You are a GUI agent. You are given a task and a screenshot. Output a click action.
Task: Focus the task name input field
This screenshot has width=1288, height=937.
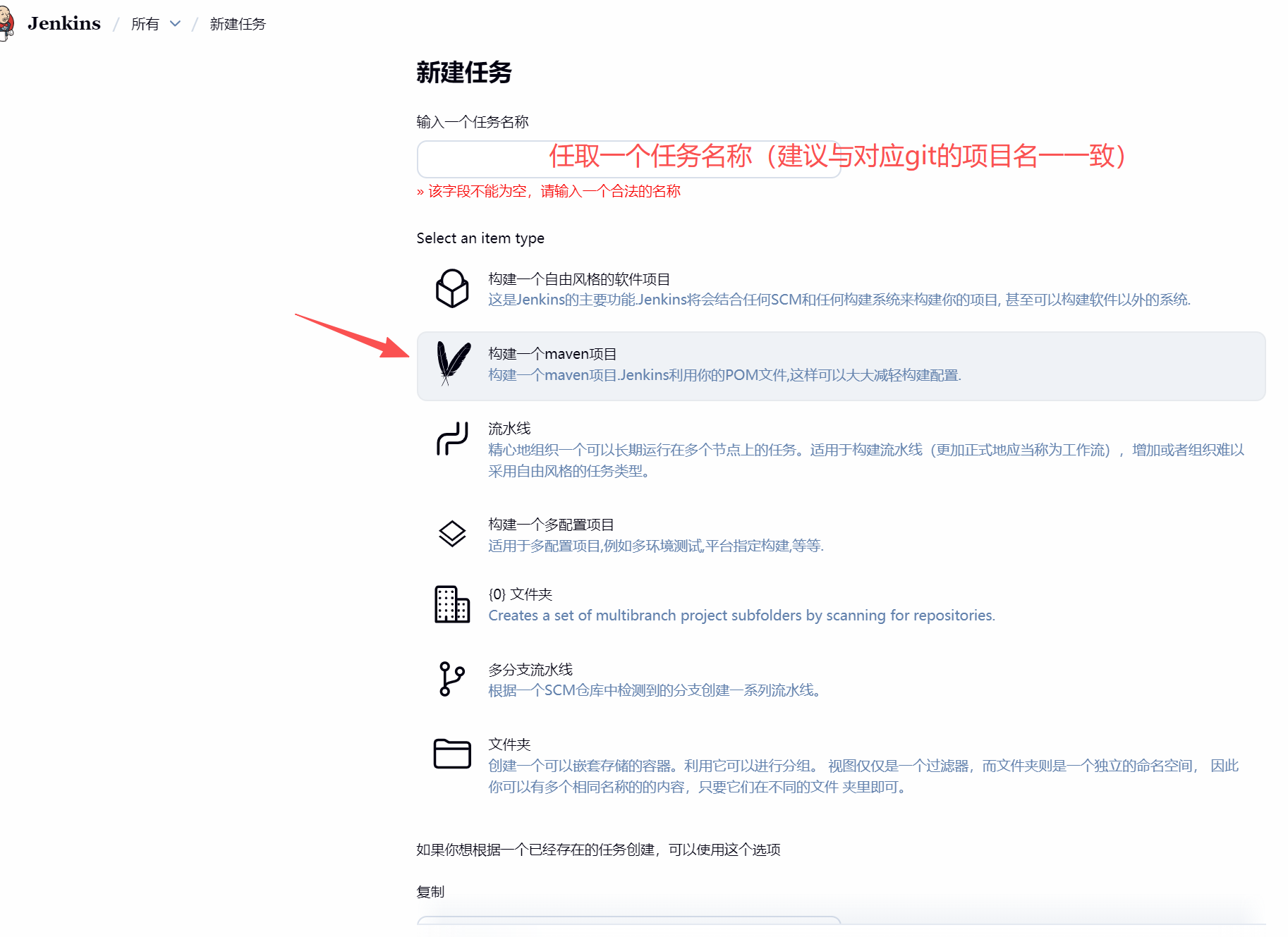pyautogui.click(x=628, y=159)
